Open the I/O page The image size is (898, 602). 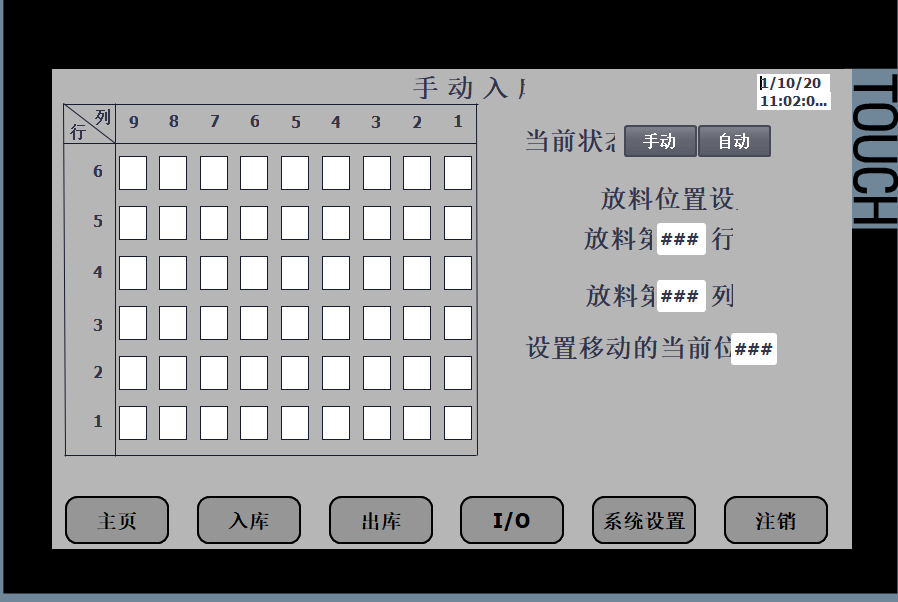point(512,521)
